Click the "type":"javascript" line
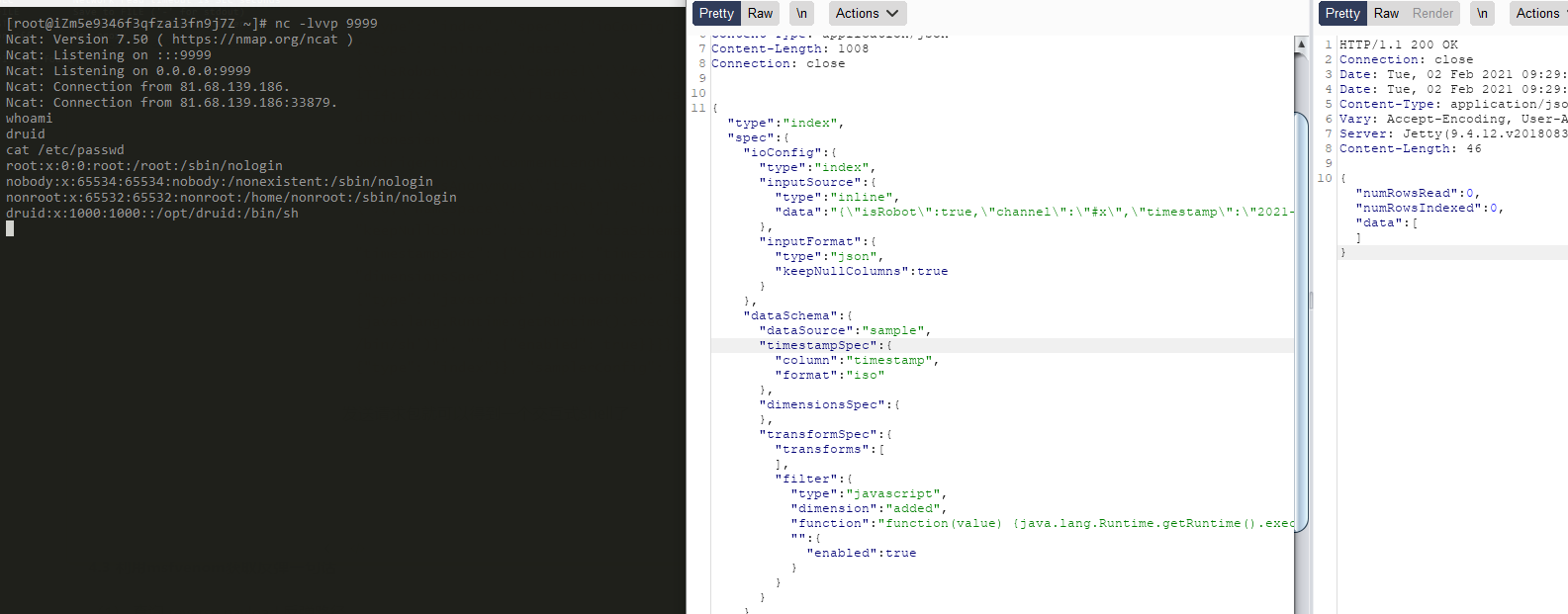 pyautogui.click(x=869, y=493)
